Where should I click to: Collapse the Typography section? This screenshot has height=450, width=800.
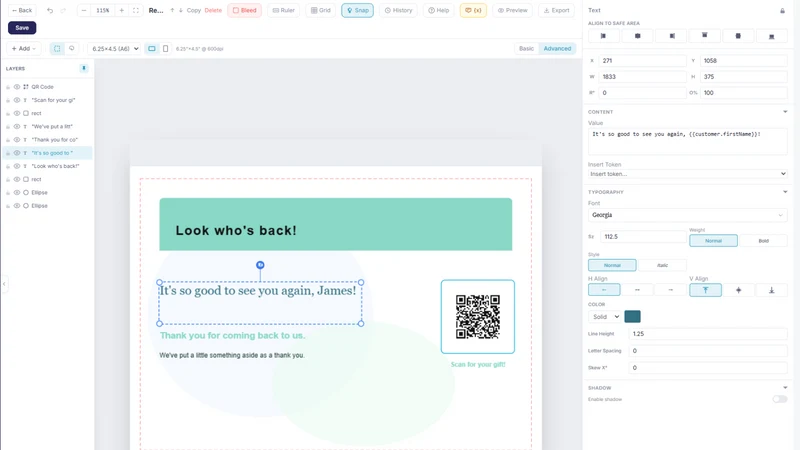click(785, 192)
